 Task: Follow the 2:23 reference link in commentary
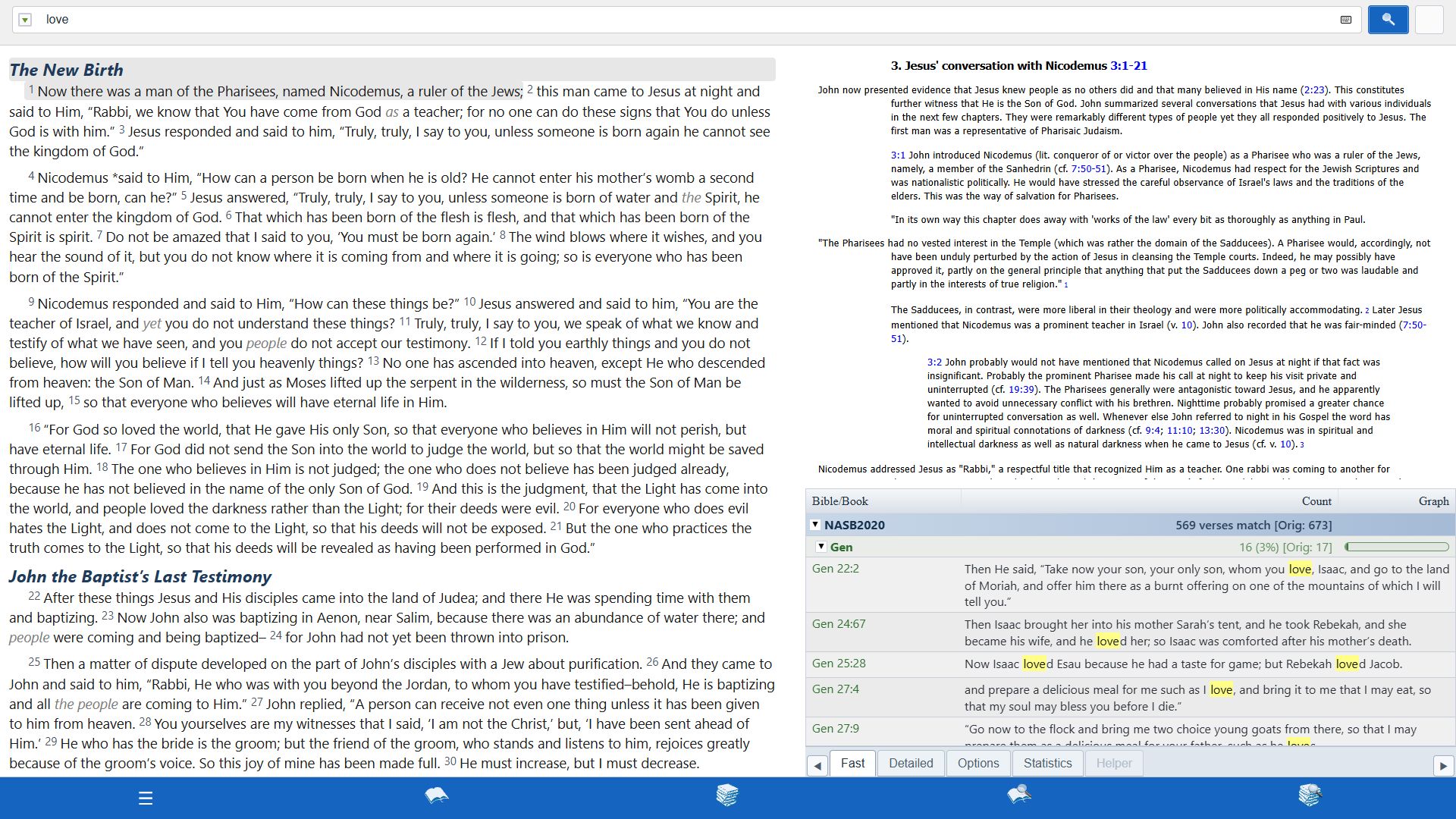pos(1314,90)
